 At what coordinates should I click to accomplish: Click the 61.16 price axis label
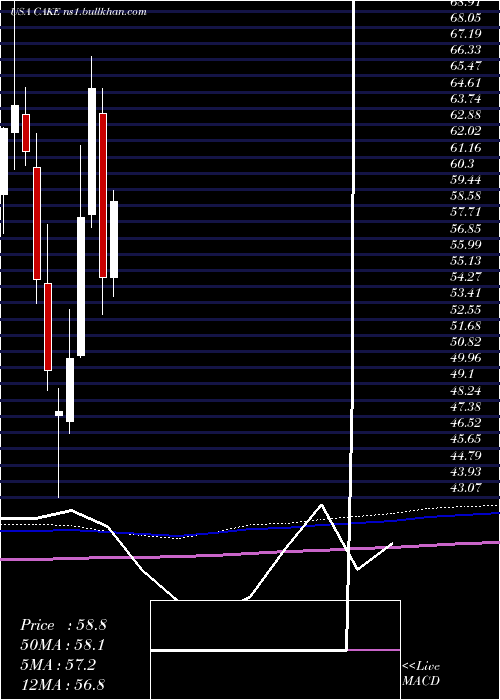click(466, 147)
